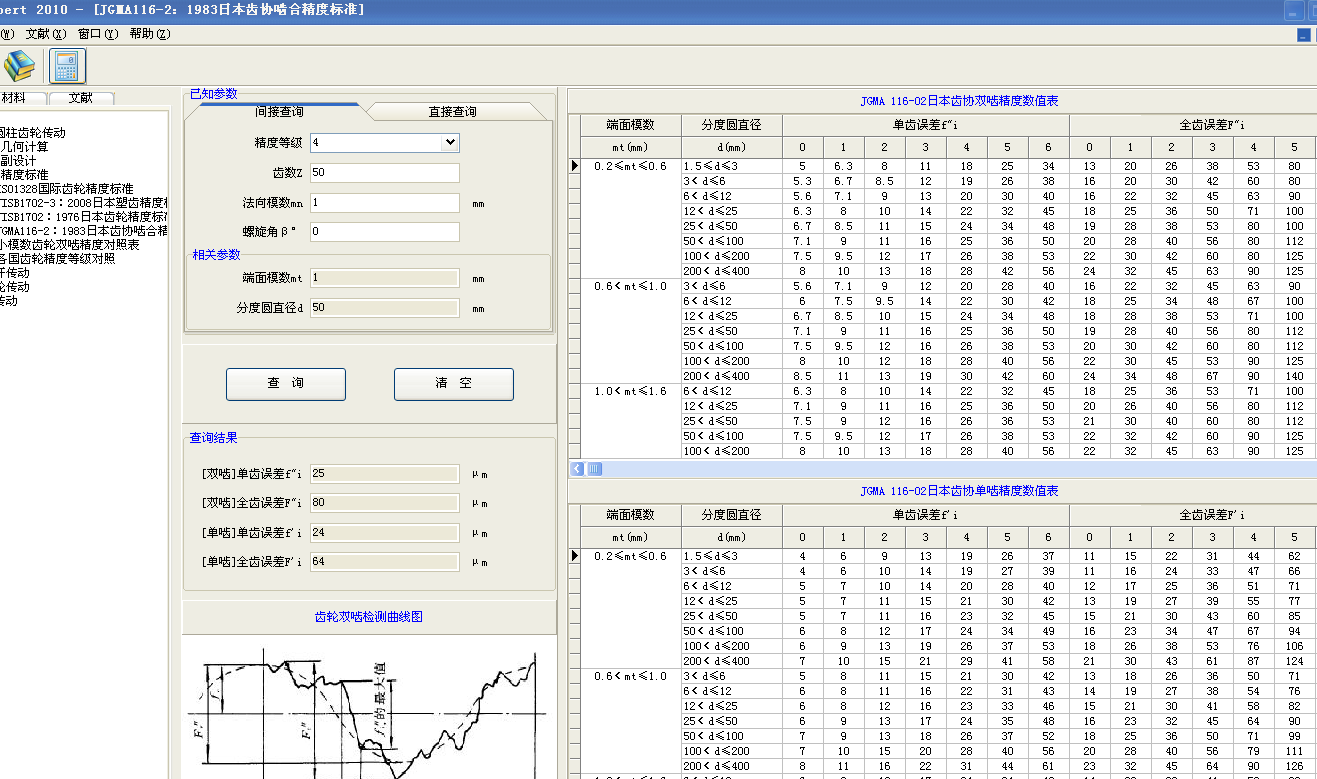Image resolution: width=1317 pixels, height=779 pixels.
Task: Click the 端面模数mt read-only field
Action: pos(384,278)
